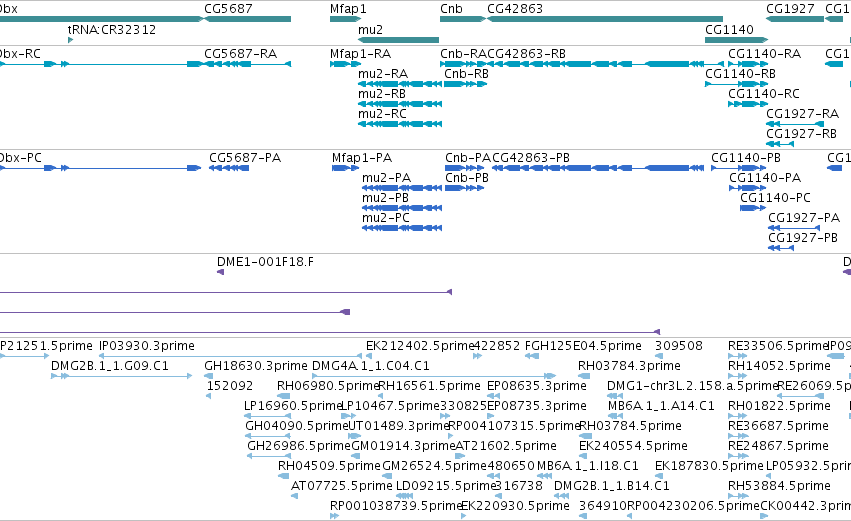Select the RH14052.5prime EST
851x521 pixels.
(x=737, y=376)
